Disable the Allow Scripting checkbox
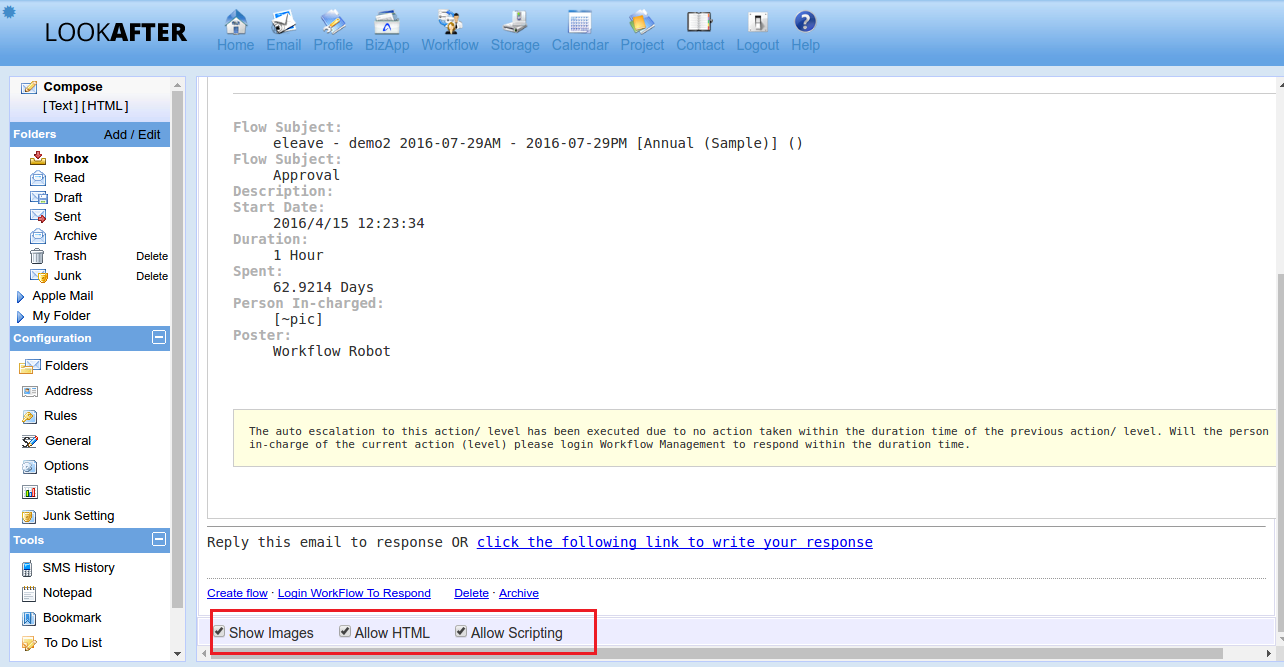 tap(461, 632)
